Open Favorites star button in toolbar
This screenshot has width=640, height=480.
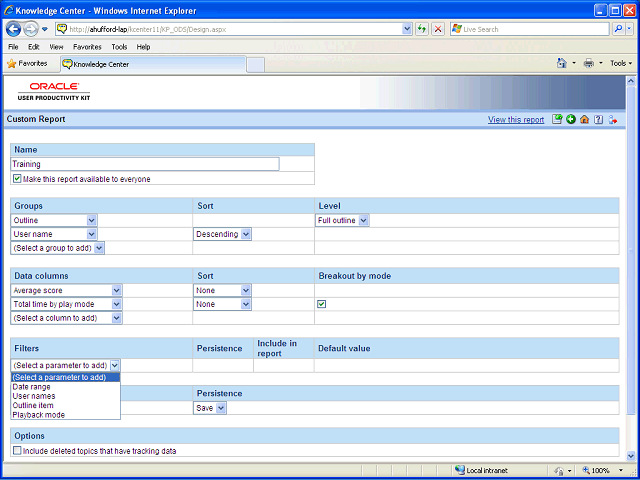(x=27, y=64)
